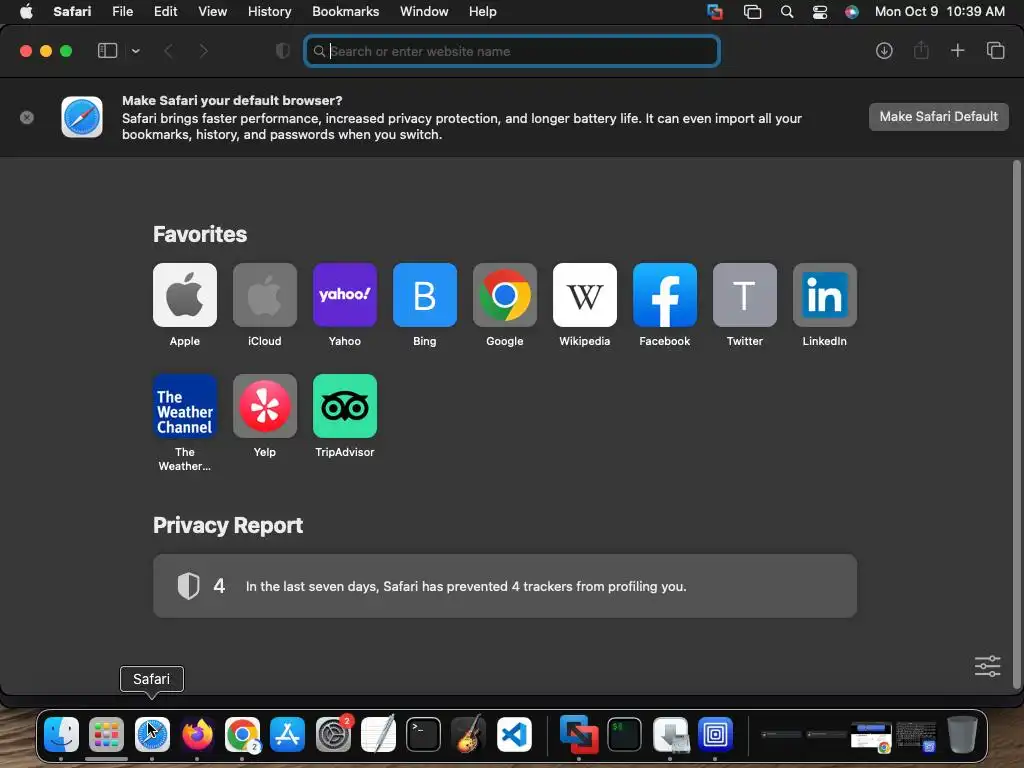This screenshot has width=1024, height=768.
Task: Click the page vertical scrollbar
Action: tap(1016, 424)
